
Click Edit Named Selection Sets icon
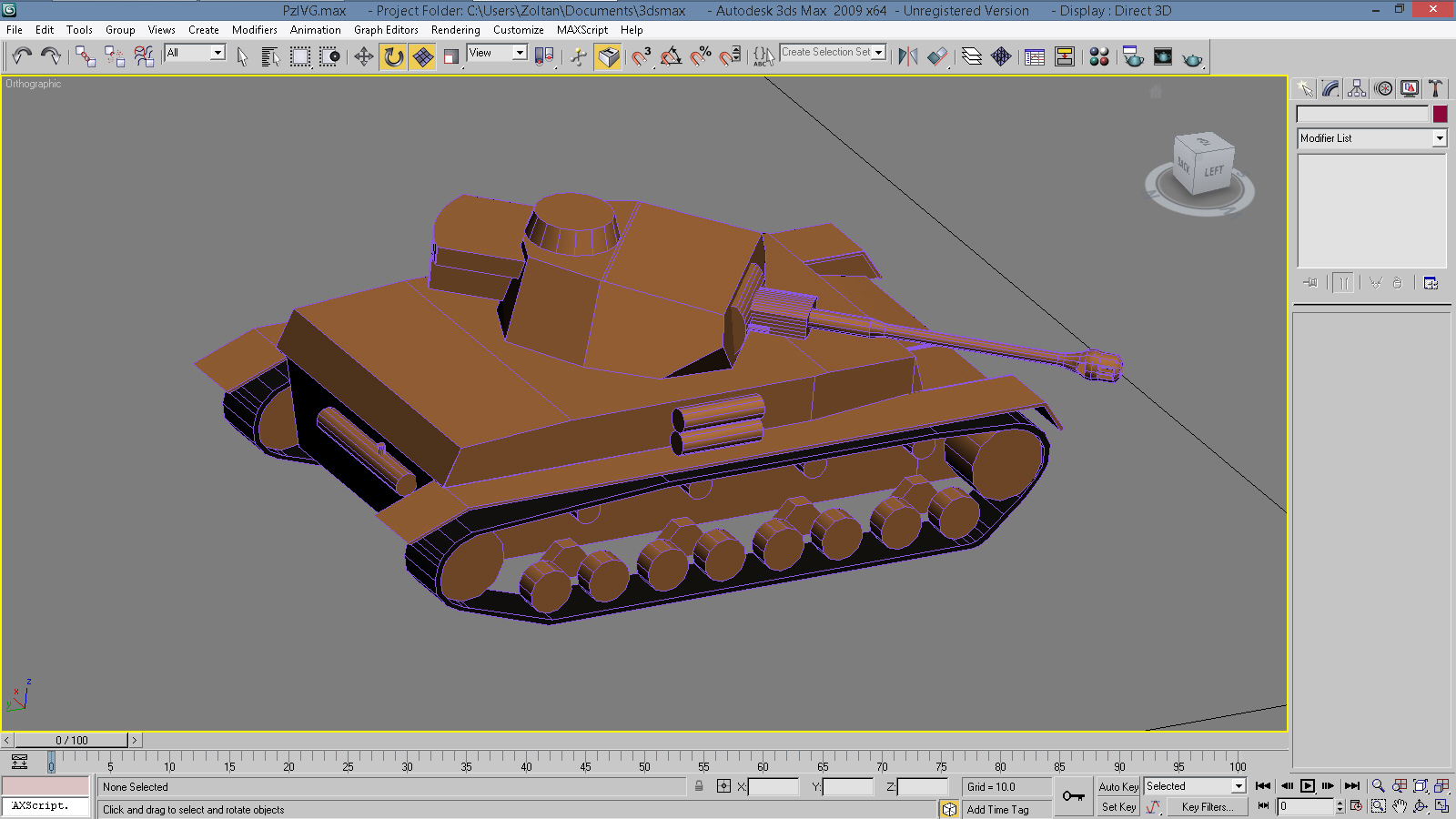tap(763, 56)
